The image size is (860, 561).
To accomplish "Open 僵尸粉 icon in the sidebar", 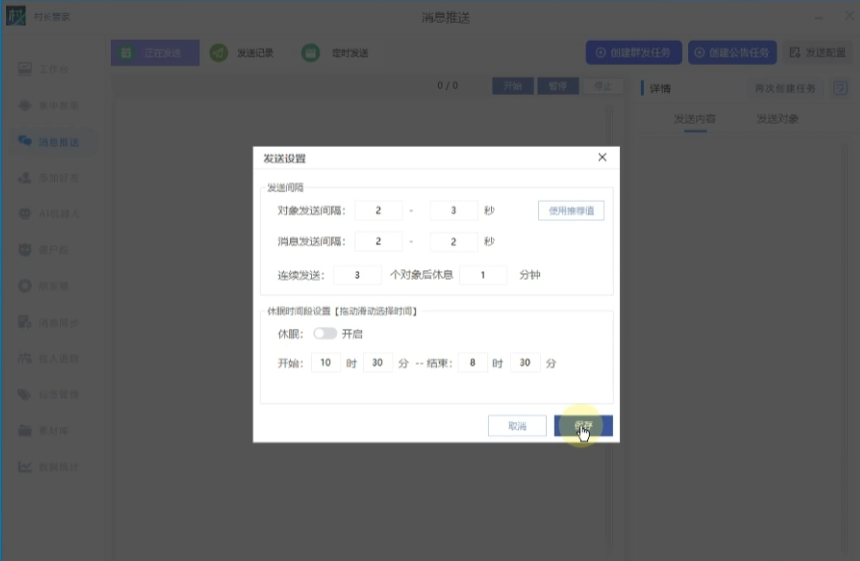I will [x=25, y=250].
